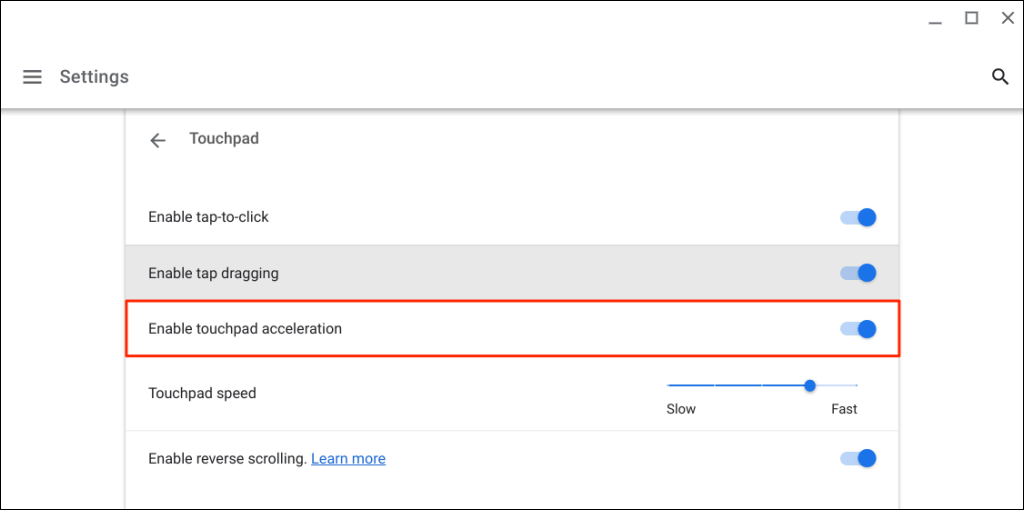Click the Touchpad page heading
The width and height of the screenshot is (1024, 510).
point(224,139)
